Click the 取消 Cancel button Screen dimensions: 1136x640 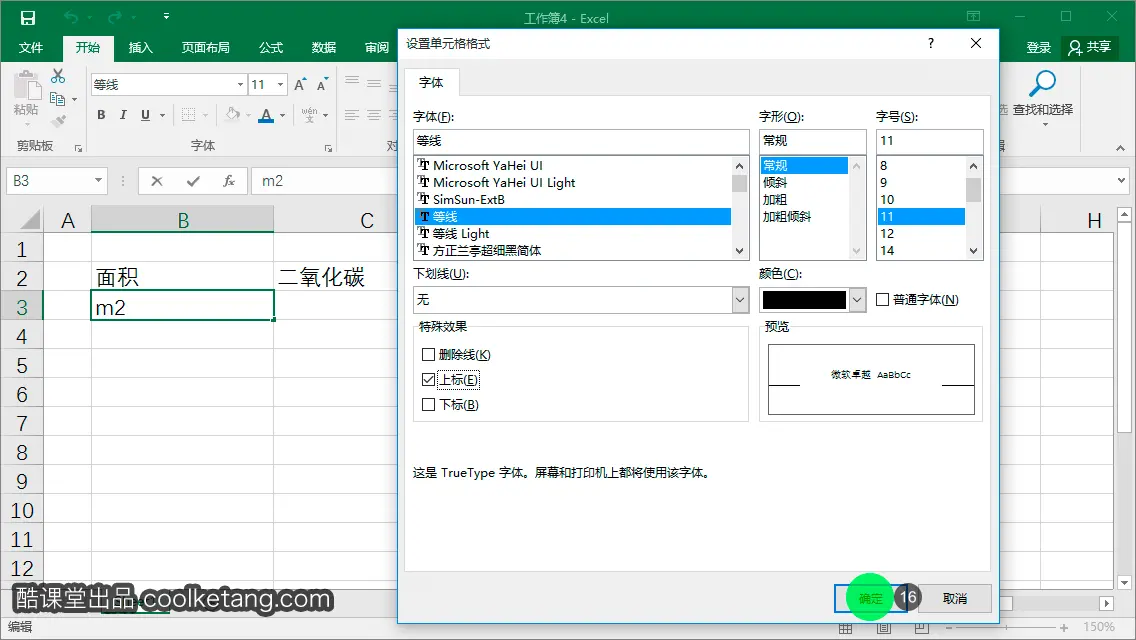pyautogui.click(x=955, y=599)
